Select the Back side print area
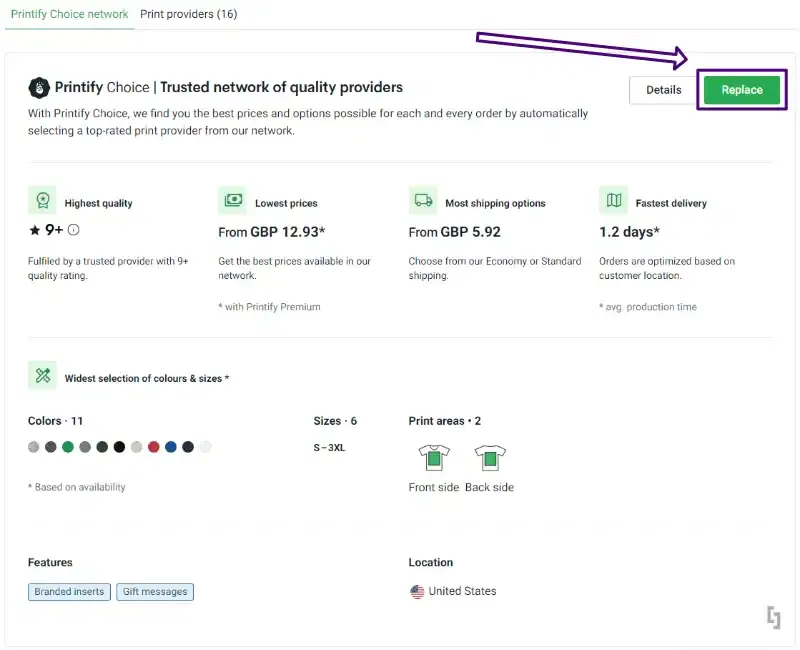800x650 pixels. 489,457
